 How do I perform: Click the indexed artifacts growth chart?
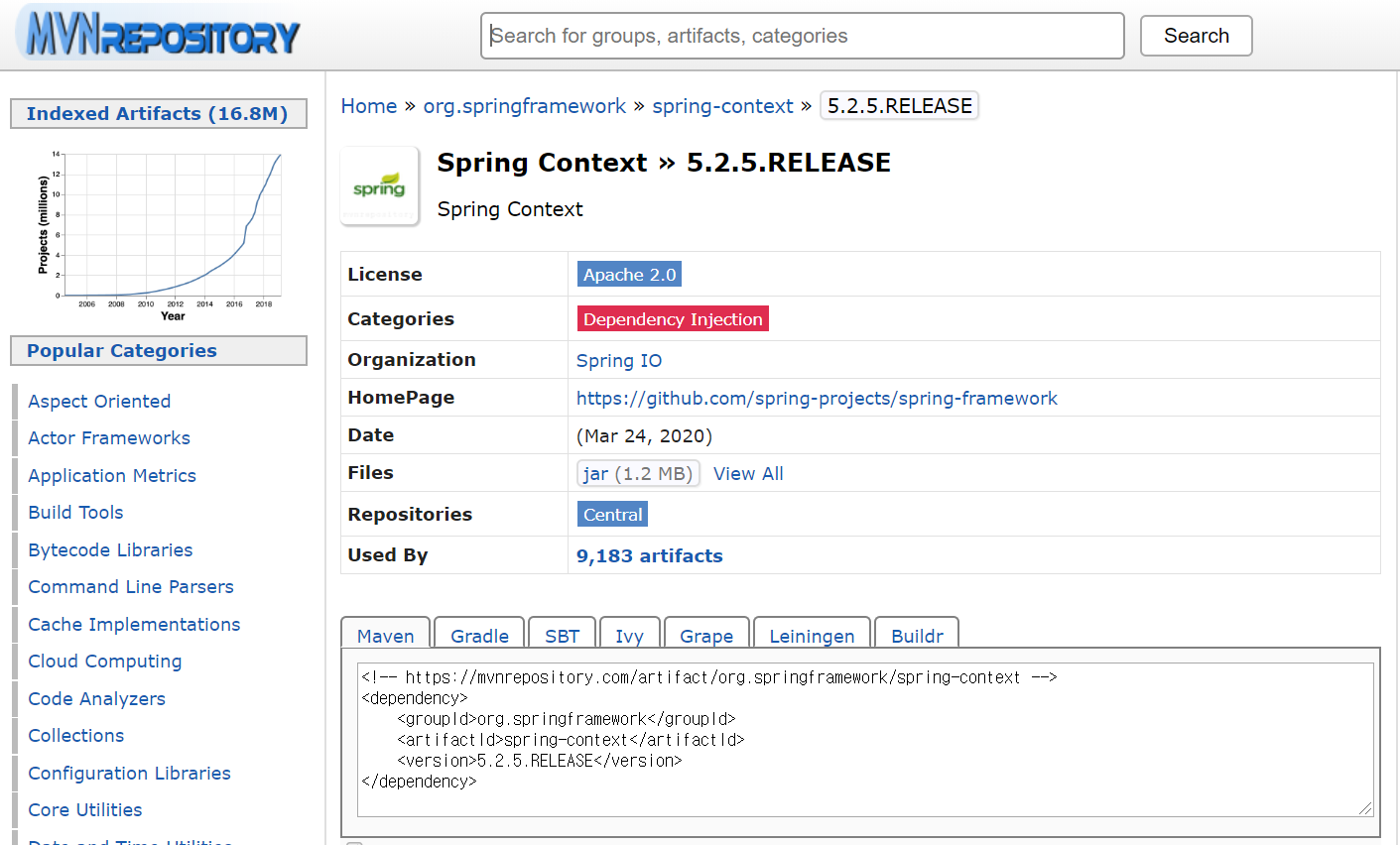tap(160, 236)
